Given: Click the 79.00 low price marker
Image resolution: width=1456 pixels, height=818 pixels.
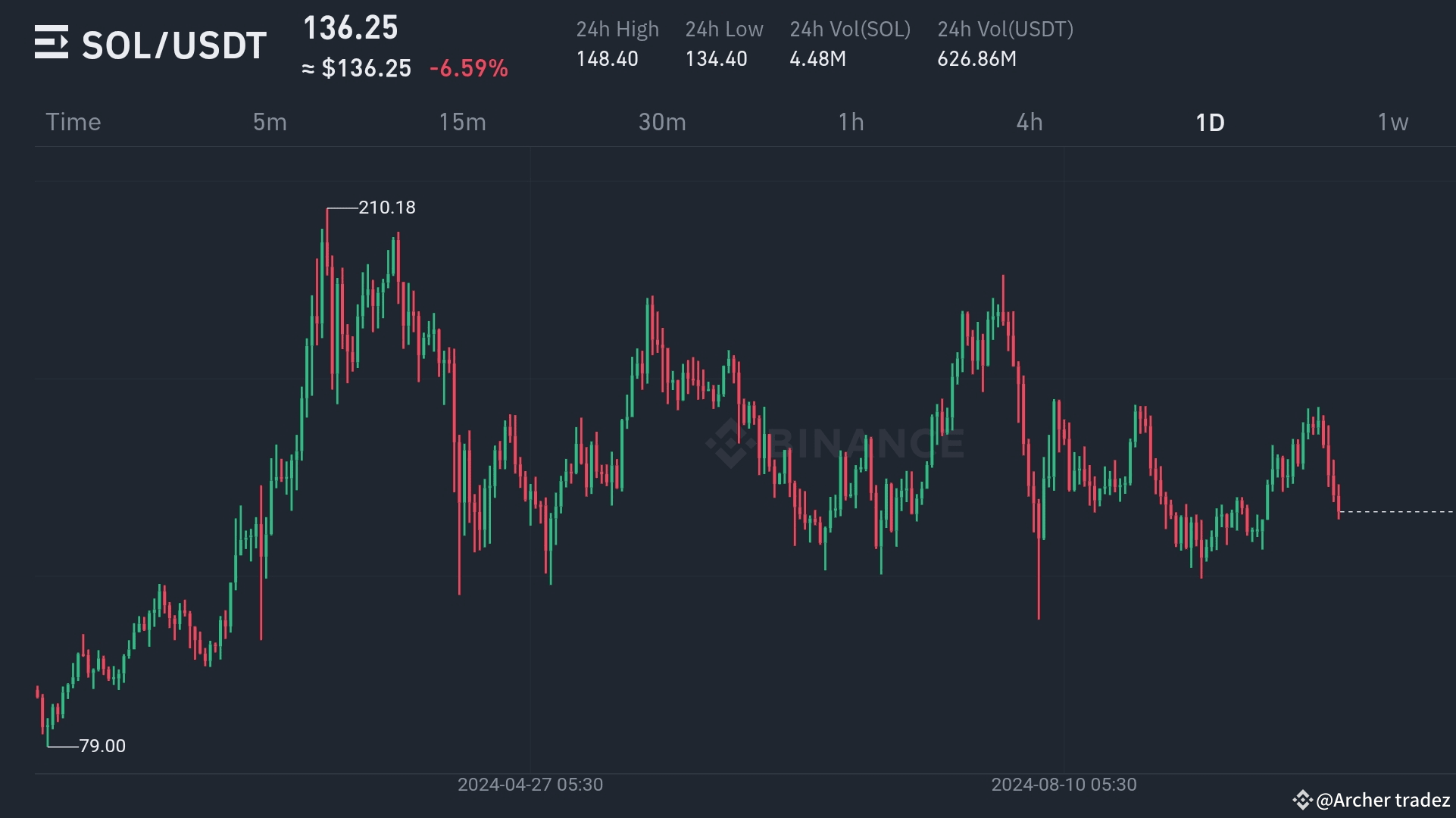Looking at the screenshot, I should click(x=102, y=745).
